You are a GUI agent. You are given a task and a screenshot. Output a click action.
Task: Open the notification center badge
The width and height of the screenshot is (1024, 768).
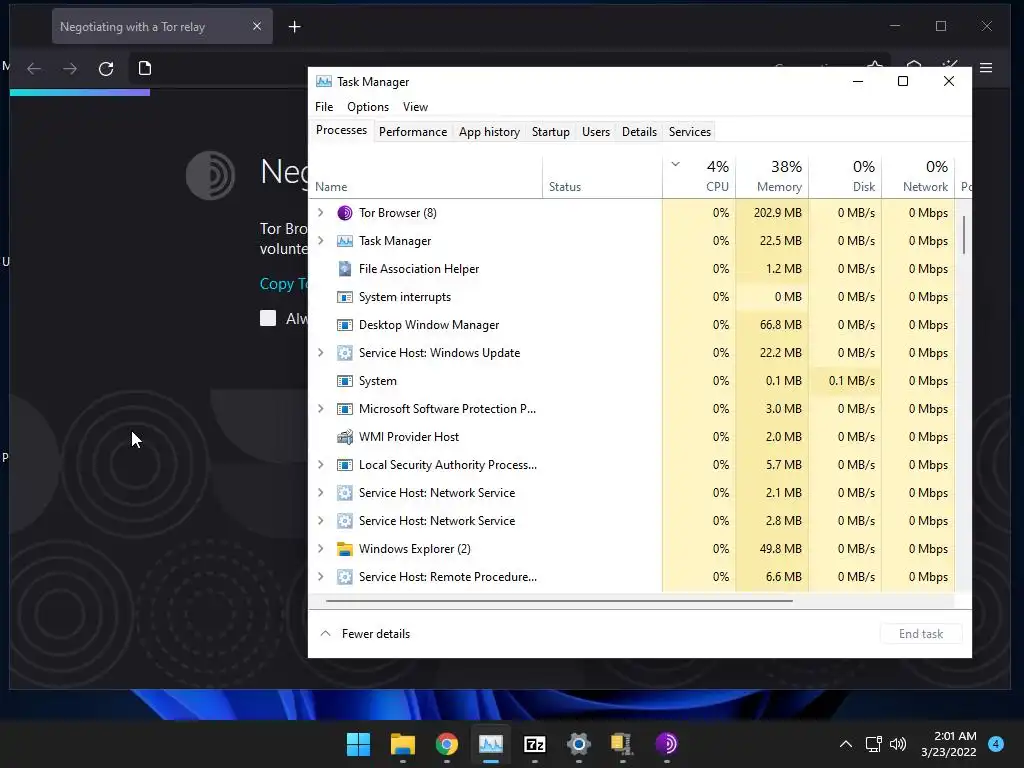click(x=996, y=744)
